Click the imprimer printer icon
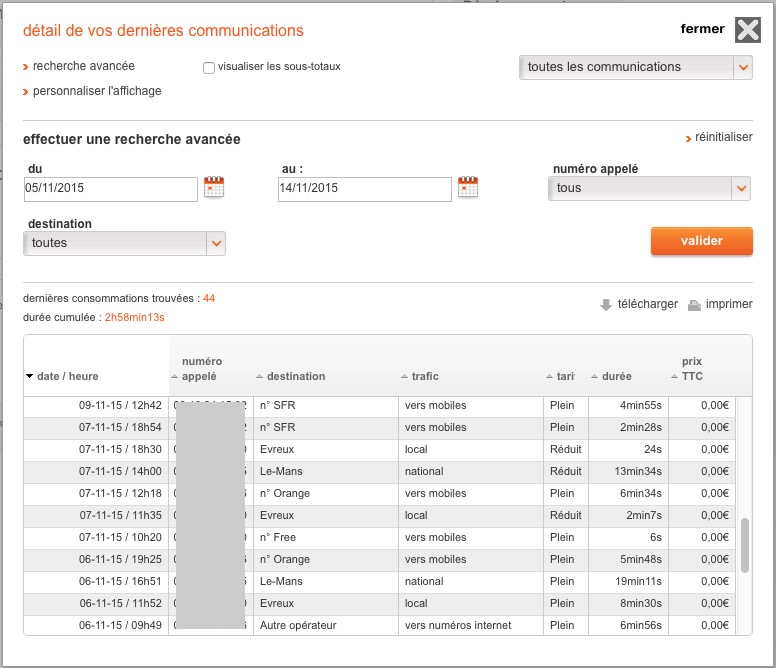Screen dimensions: 776x668 point(694,305)
